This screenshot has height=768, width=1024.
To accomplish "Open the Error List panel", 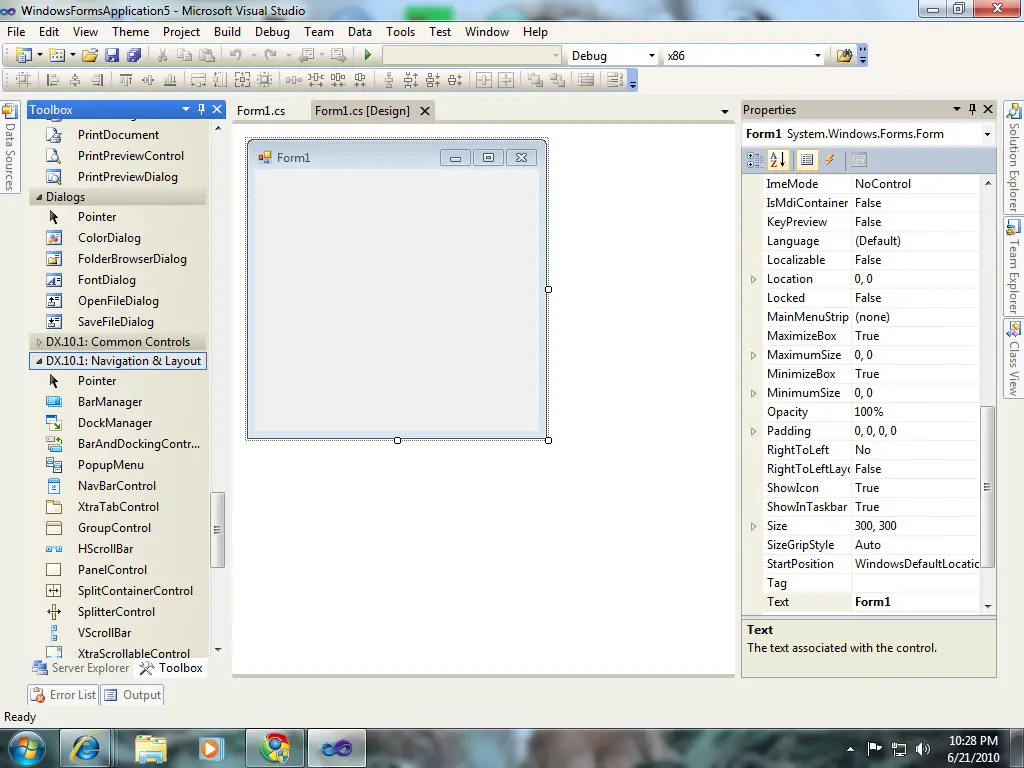I will 64,695.
